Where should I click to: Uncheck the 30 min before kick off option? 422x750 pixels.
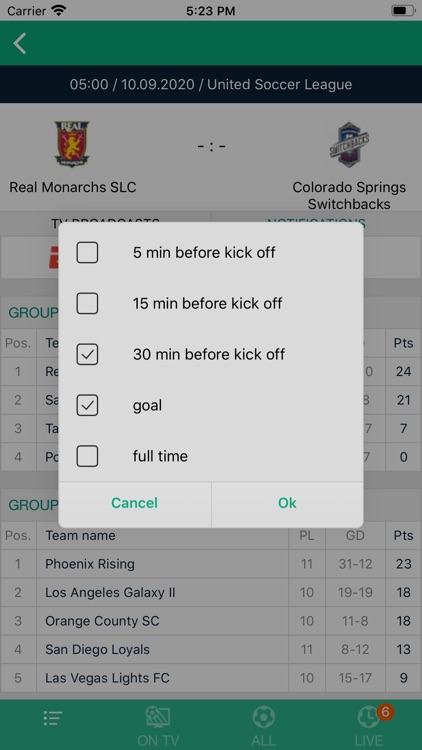pos(87,354)
